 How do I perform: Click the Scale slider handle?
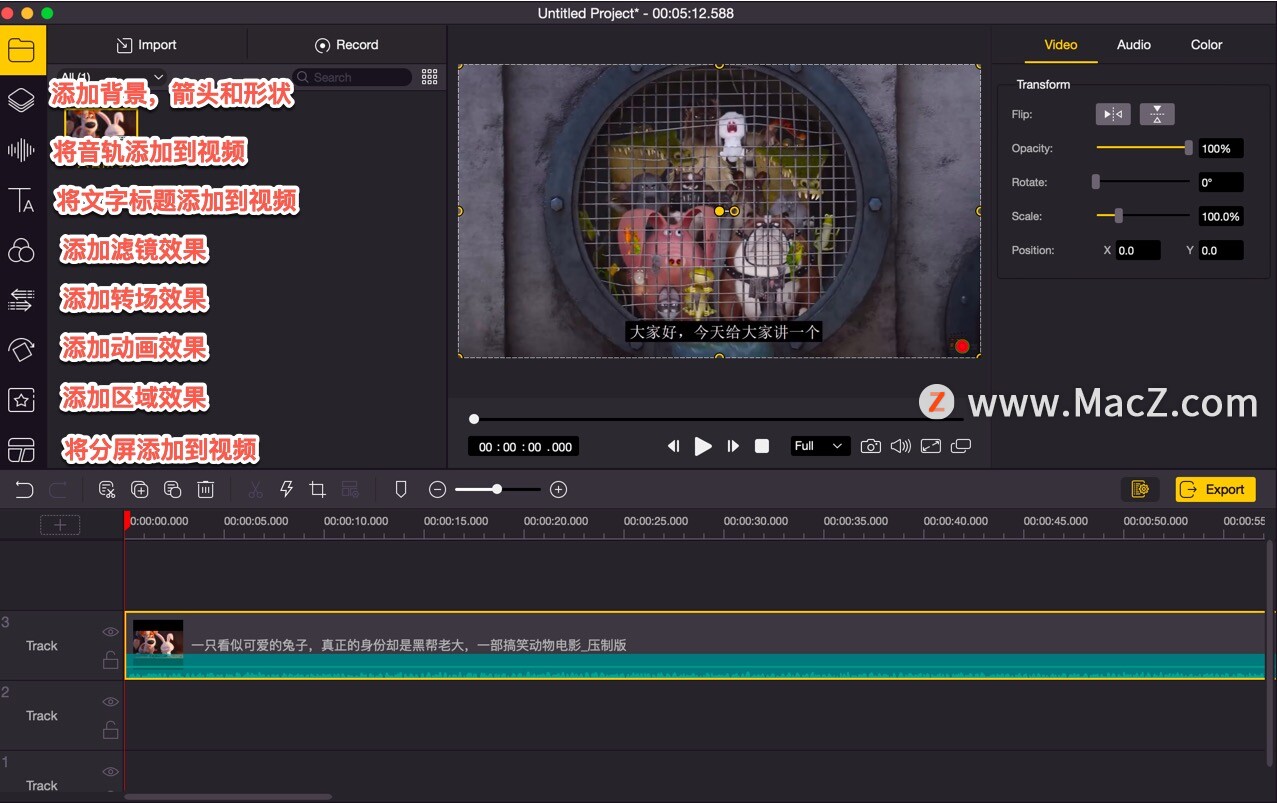click(1119, 216)
